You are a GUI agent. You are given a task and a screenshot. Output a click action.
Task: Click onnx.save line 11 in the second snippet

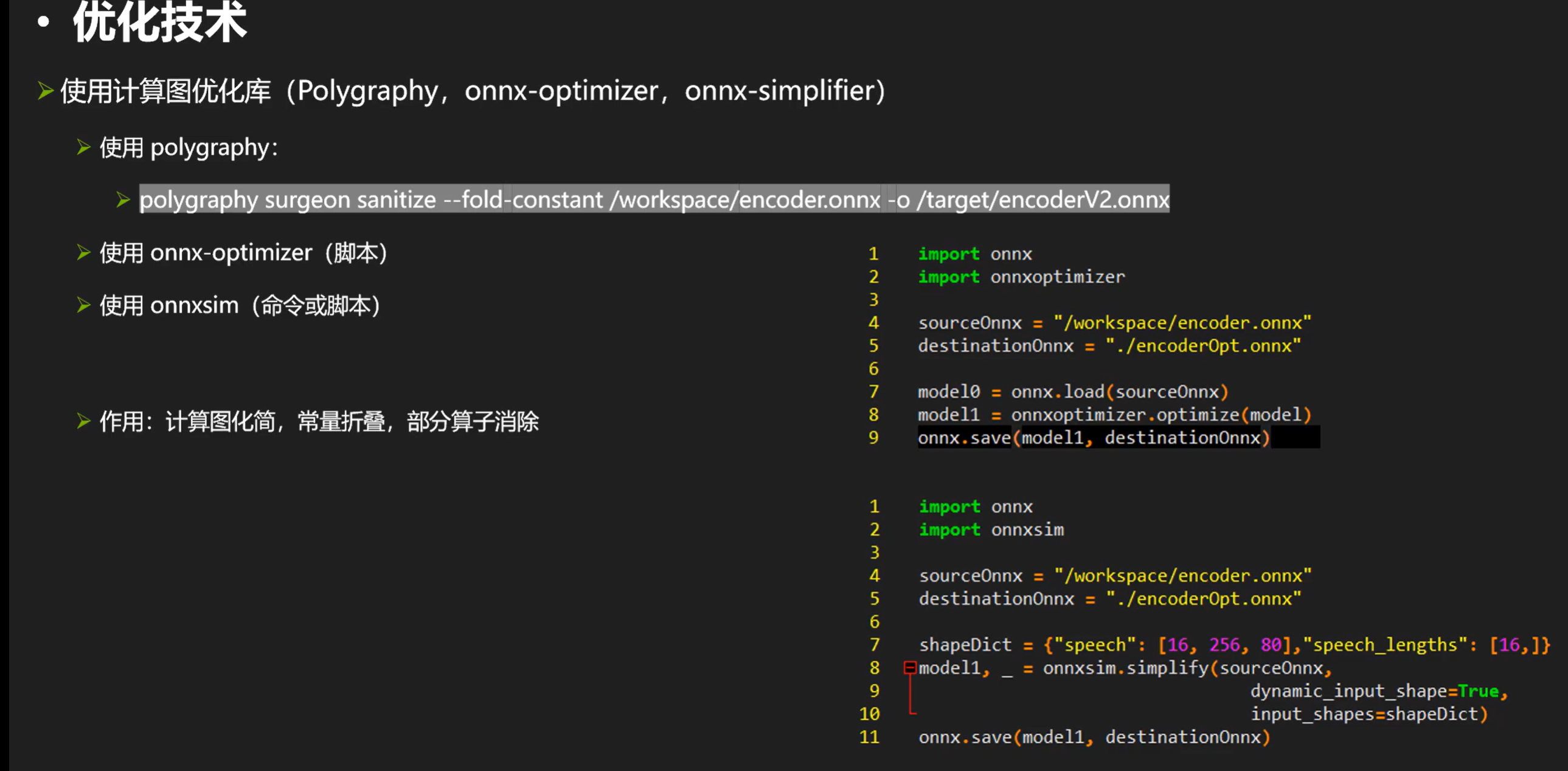[1094, 738]
